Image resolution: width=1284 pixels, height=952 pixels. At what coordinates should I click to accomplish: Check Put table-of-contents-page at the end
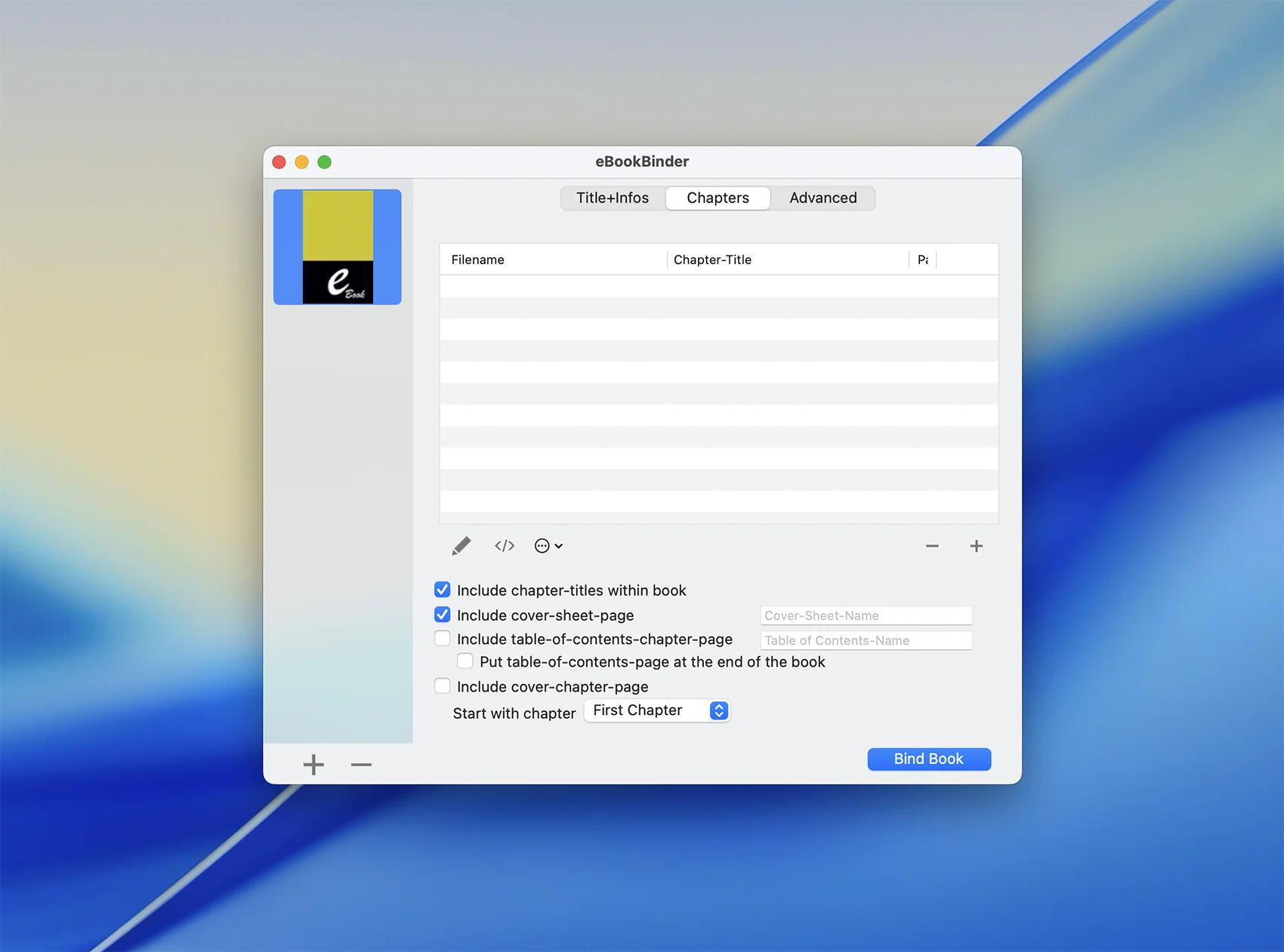pyautogui.click(x=465, y=661)
